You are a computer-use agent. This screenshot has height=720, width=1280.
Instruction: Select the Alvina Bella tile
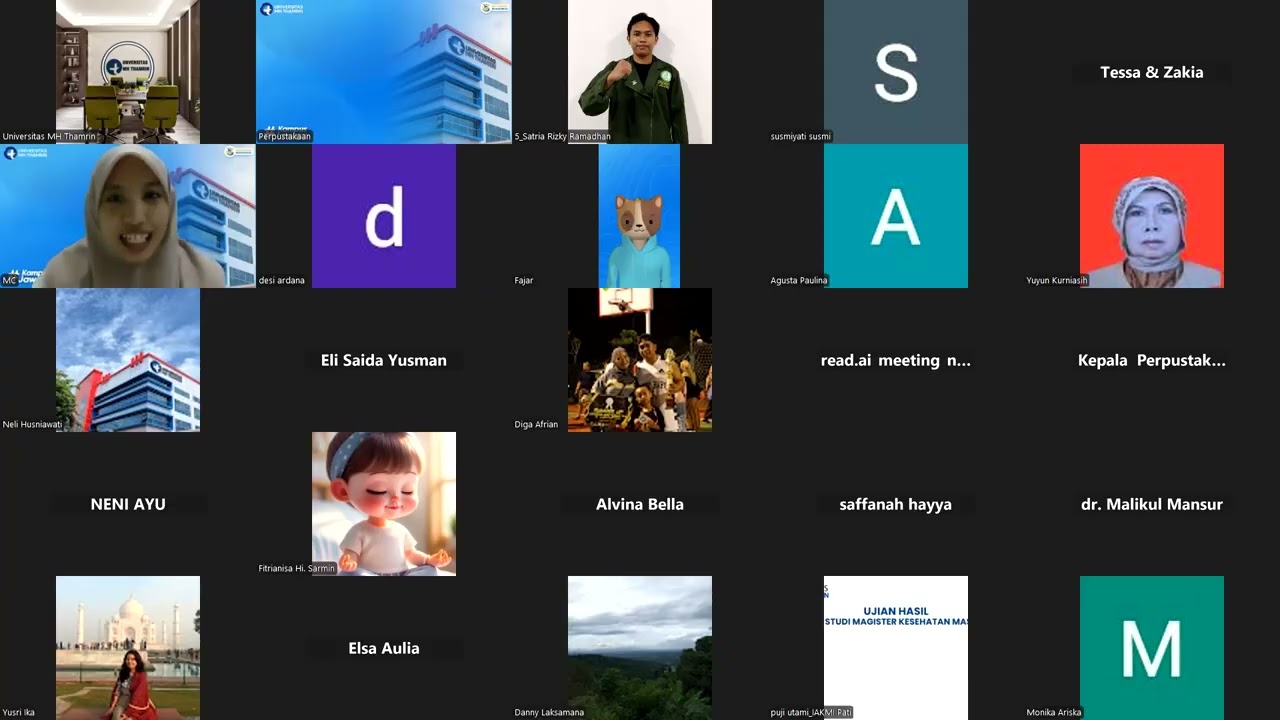coord(640,504)
